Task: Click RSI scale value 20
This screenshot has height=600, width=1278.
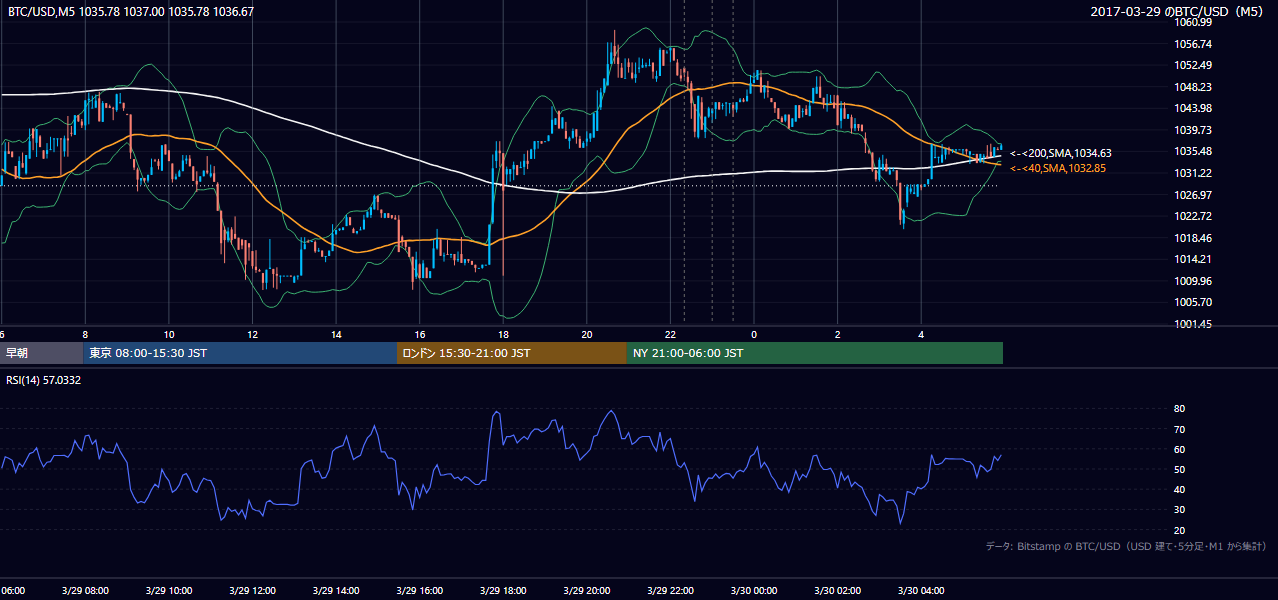Action: 1180,530
